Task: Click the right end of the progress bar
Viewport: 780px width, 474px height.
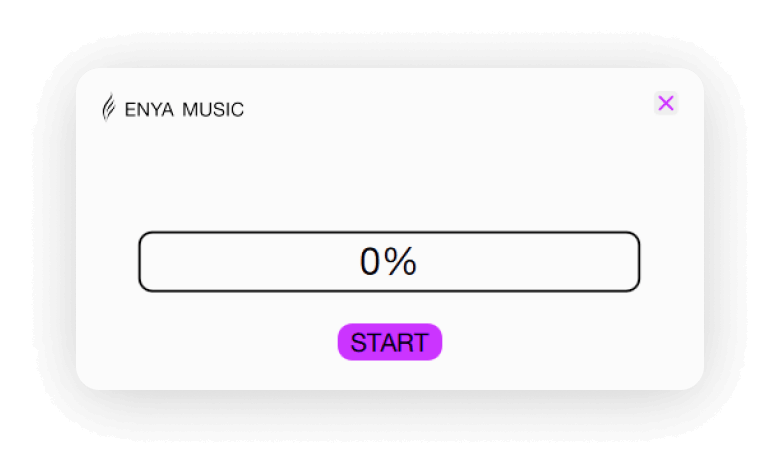Action: (x=630, y=262)
